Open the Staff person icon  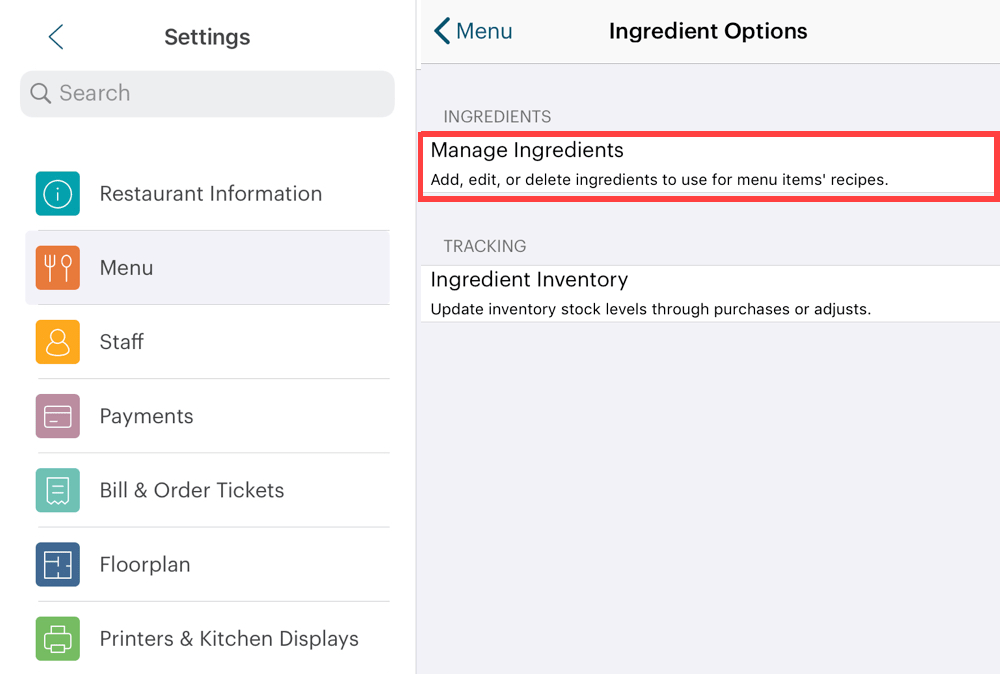coord(57,342)
